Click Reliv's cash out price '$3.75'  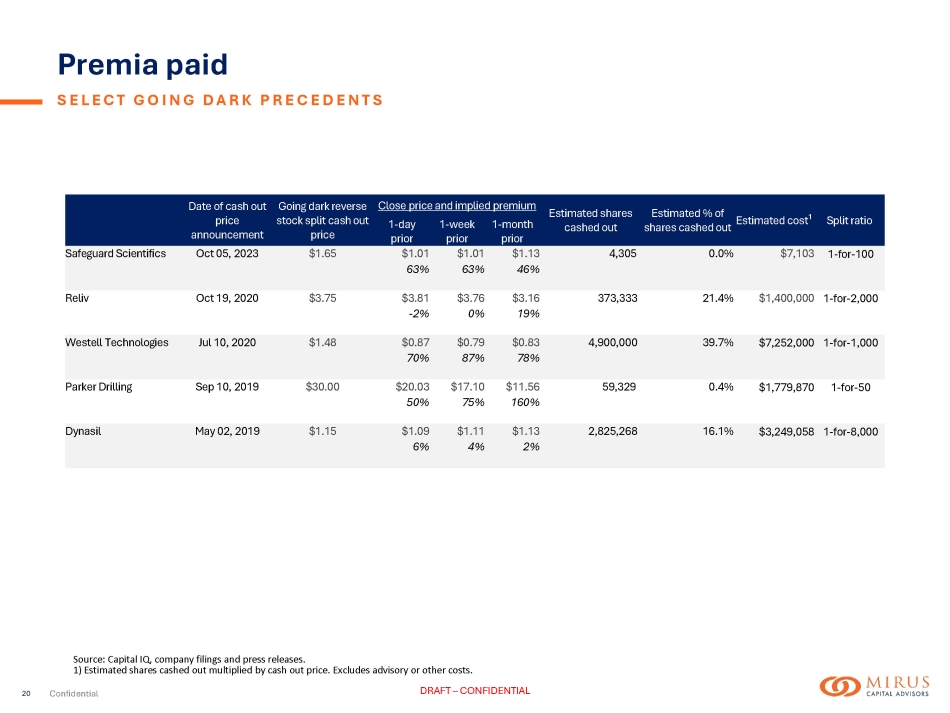pyautogui.click(x=322, y=298)
